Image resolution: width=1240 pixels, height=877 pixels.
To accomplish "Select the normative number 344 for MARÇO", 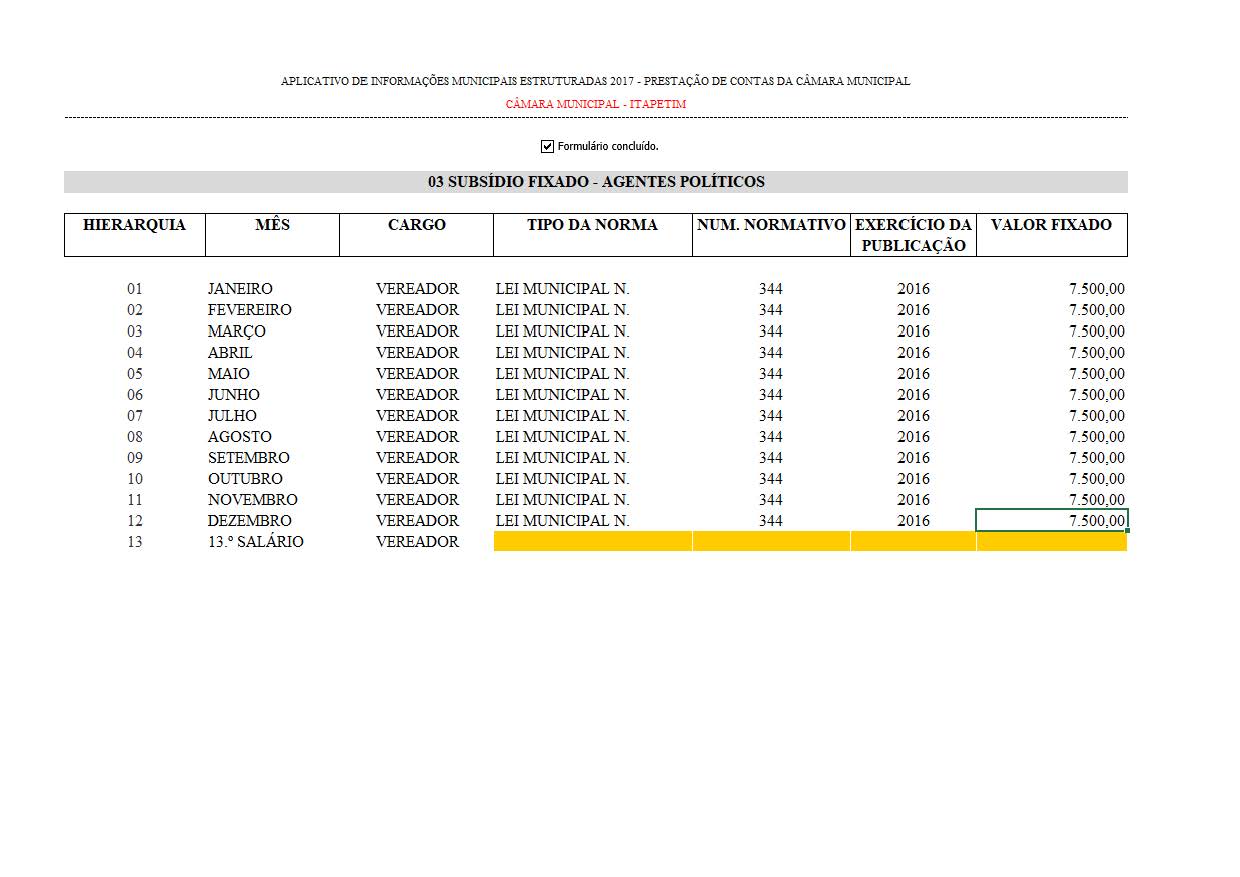I will pyautogui.click(x=771, y=330).
